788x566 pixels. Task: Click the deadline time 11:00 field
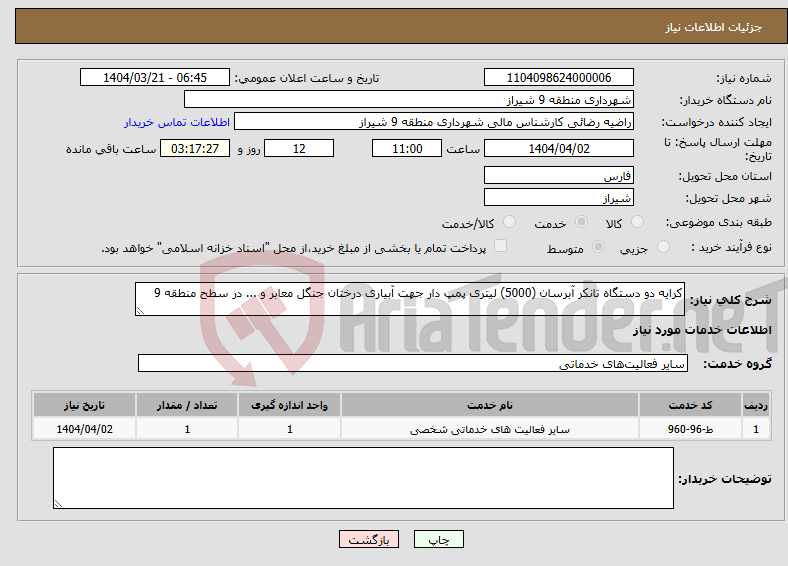407,148
